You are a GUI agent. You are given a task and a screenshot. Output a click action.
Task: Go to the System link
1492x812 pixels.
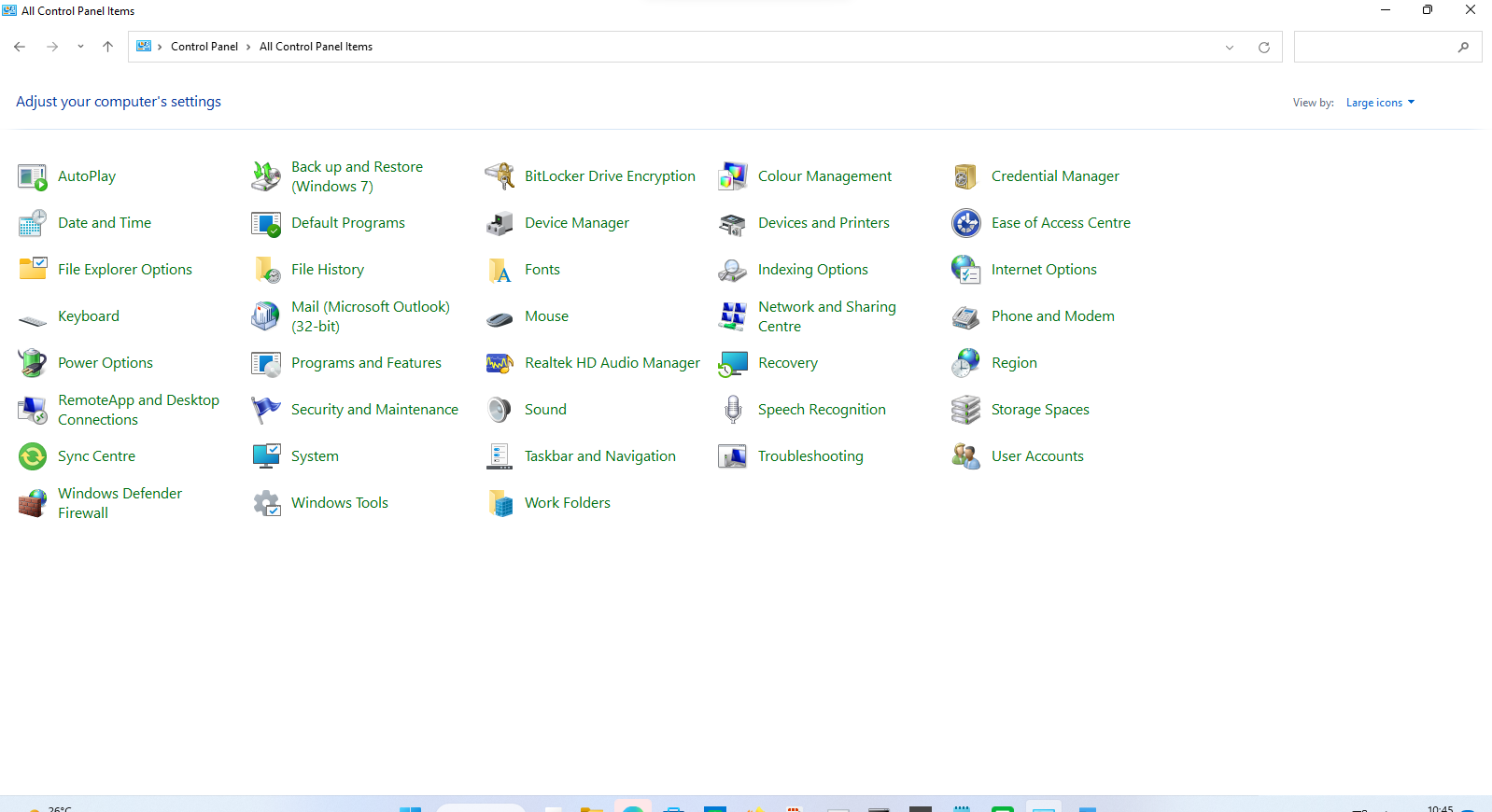click(315, 456)
